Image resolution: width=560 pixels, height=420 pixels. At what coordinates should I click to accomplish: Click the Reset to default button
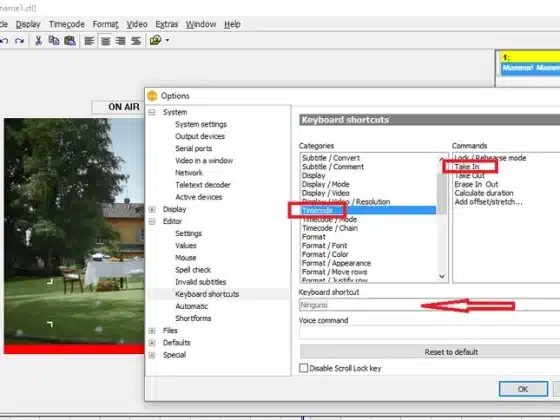tap(430, 352)
